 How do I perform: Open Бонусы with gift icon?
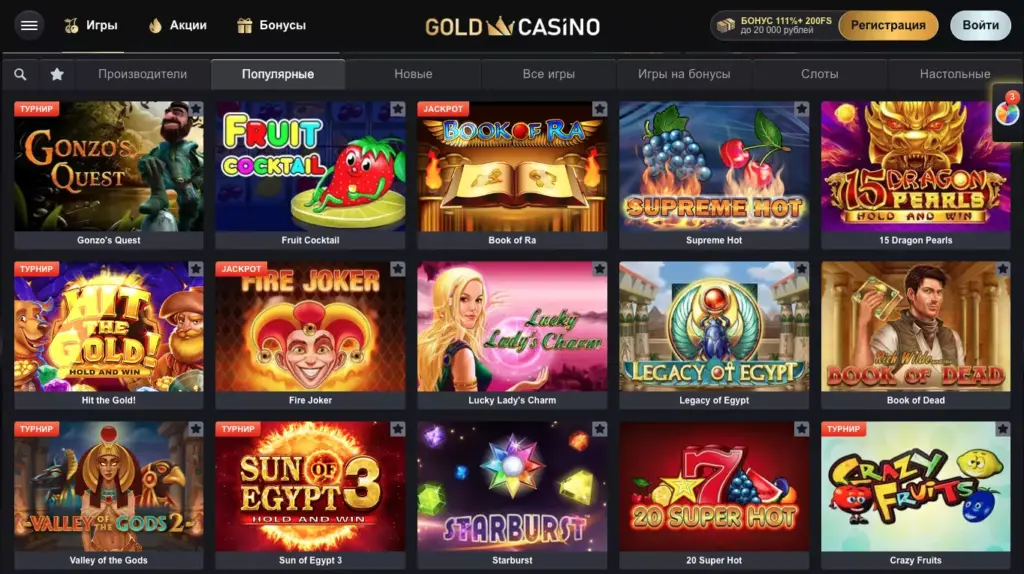click(x=271, y=25)
